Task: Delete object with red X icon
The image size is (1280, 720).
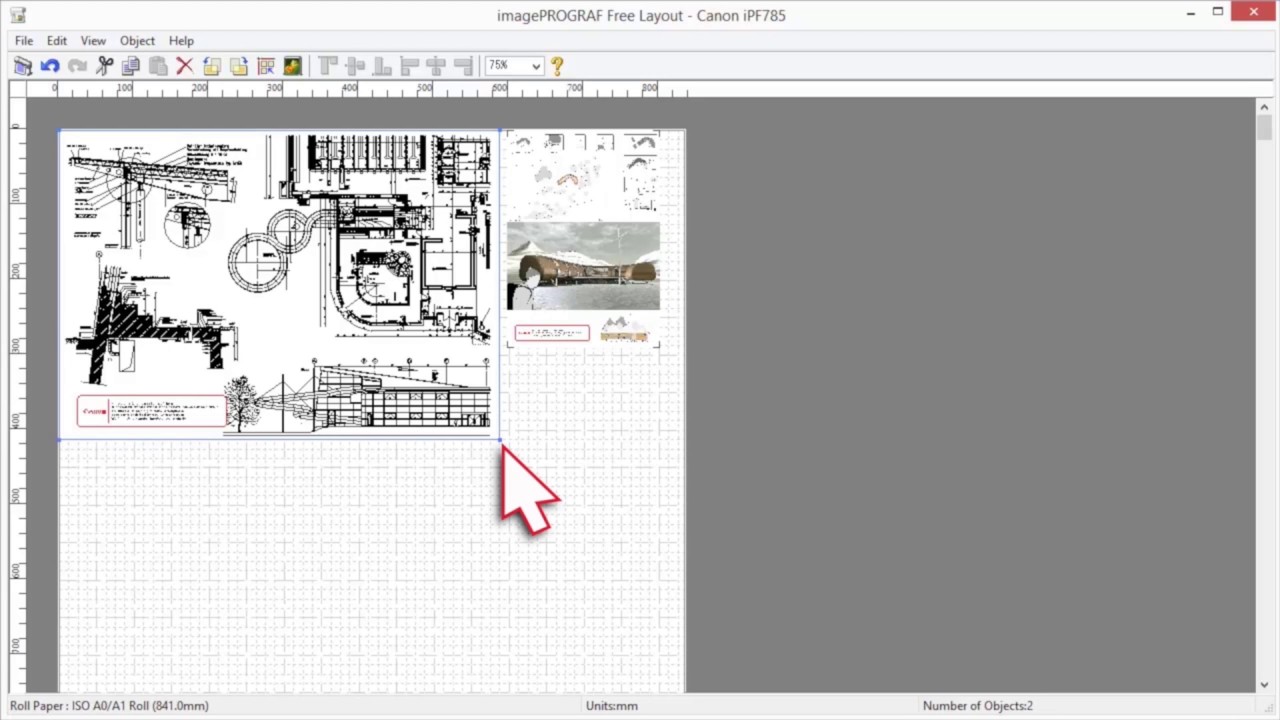Action: coord(185,66)
